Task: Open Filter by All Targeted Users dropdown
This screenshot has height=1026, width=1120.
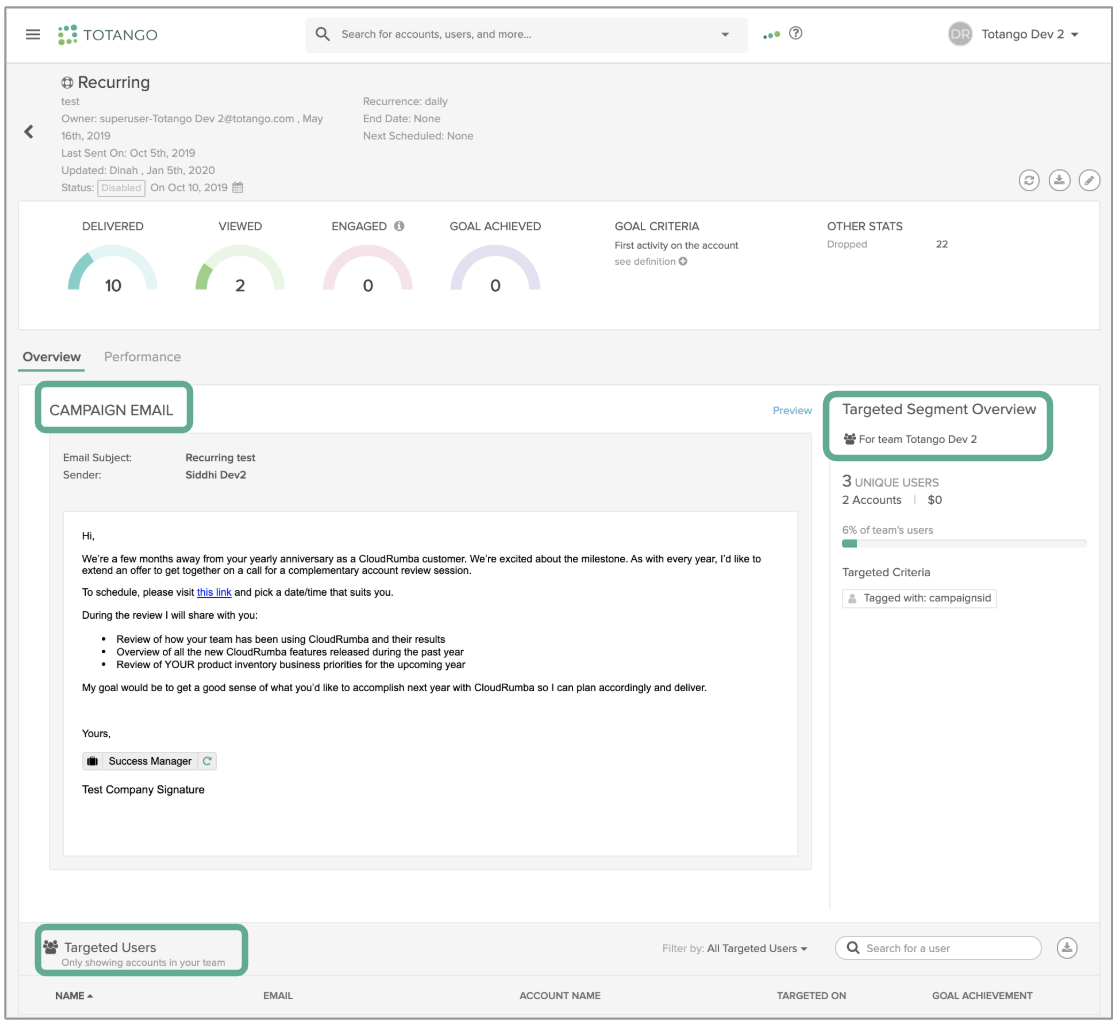Action: (756, 948)
